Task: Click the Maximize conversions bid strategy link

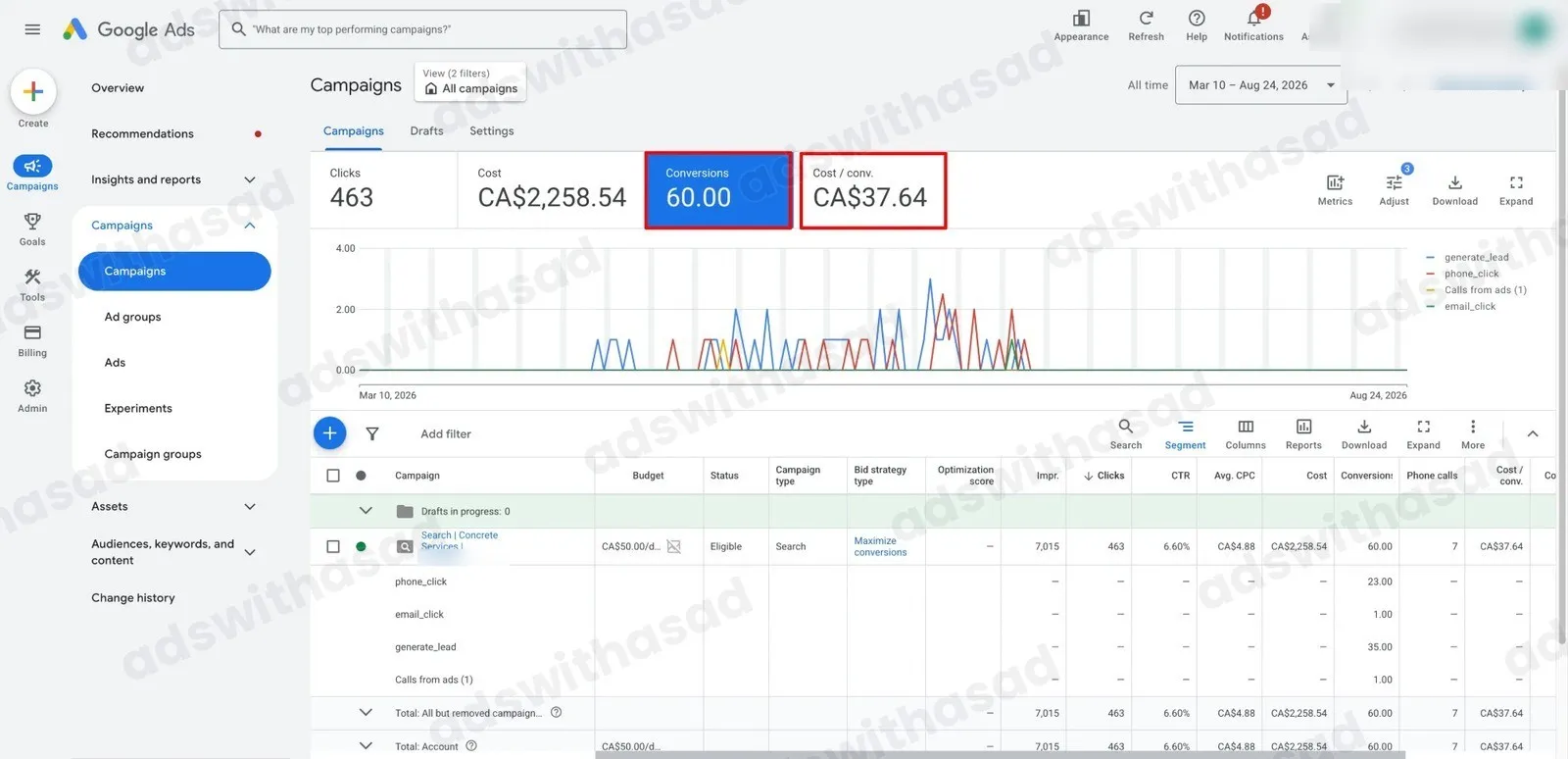Action: point(880,546)
